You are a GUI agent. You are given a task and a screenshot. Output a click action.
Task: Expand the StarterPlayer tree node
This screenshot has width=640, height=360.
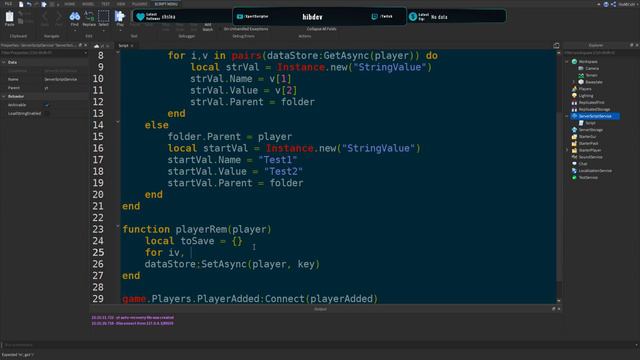tap(567, 150)
